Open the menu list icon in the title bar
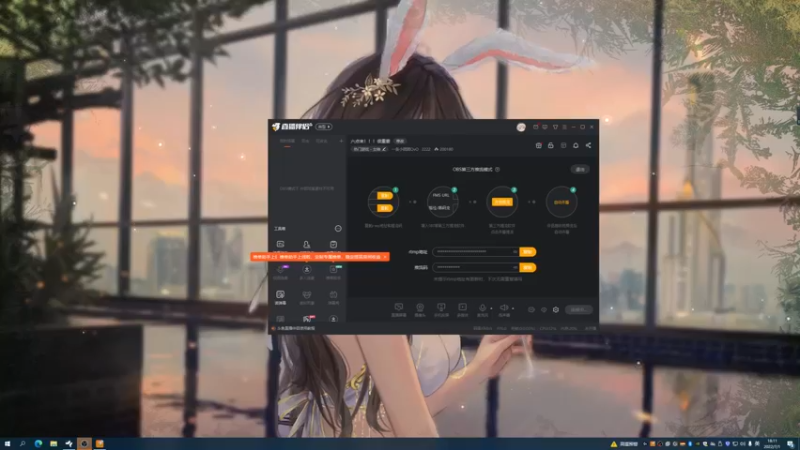 (x=564, y=127)
